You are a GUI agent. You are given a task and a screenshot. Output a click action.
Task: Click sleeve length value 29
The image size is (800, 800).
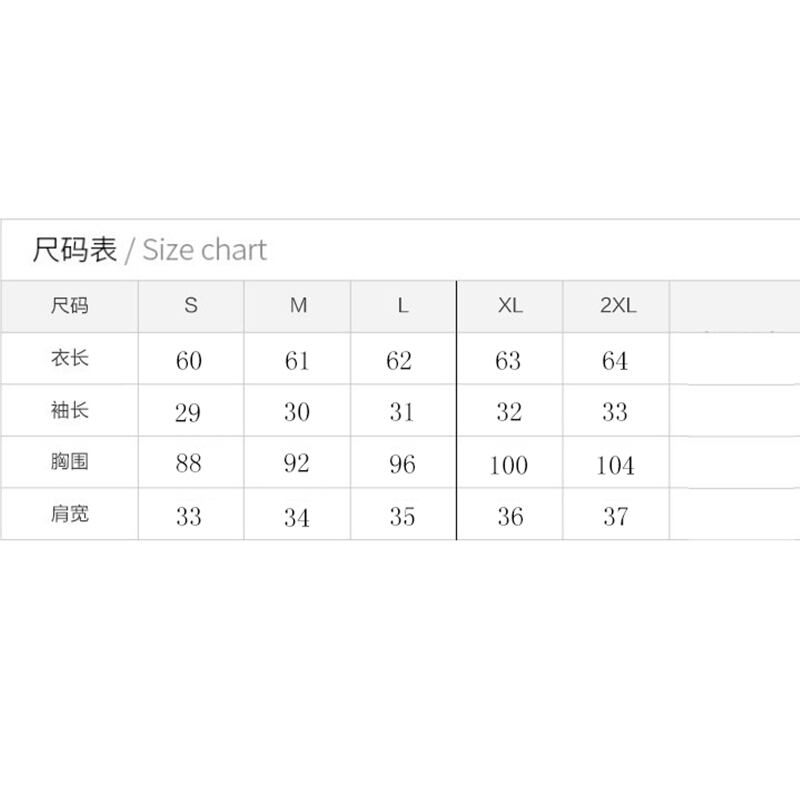(188, 413)
